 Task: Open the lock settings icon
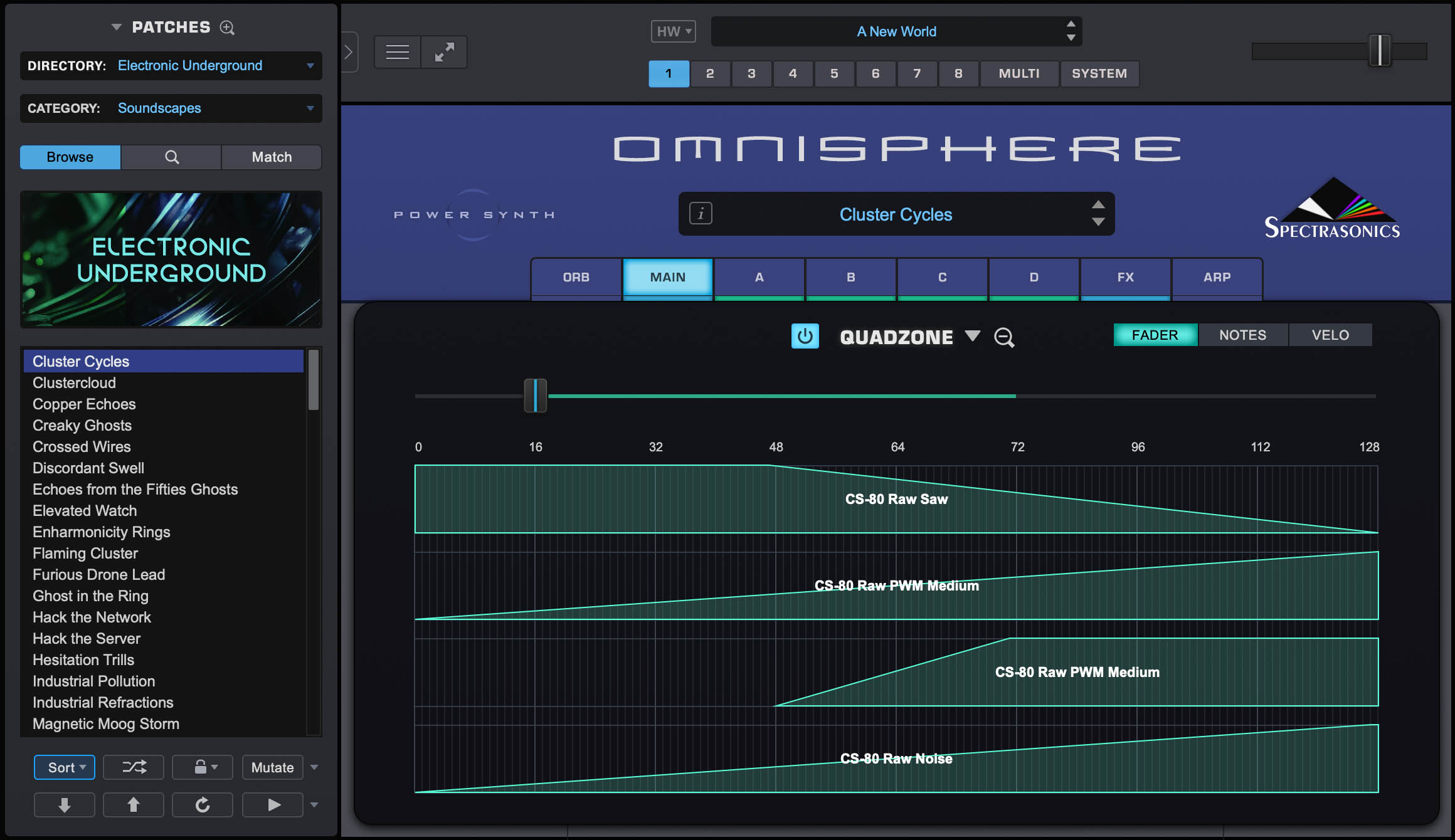[202, 767]
